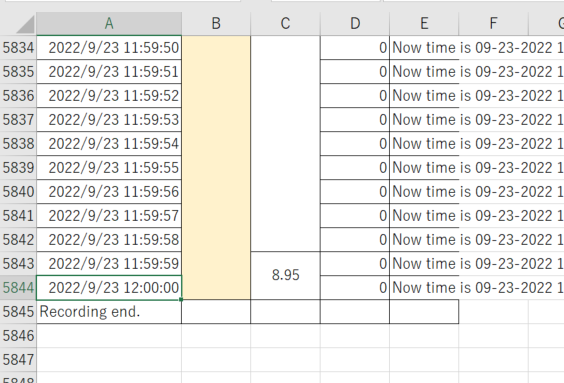Click cell with 2022/9/23 11:59:54

(109, 144)
